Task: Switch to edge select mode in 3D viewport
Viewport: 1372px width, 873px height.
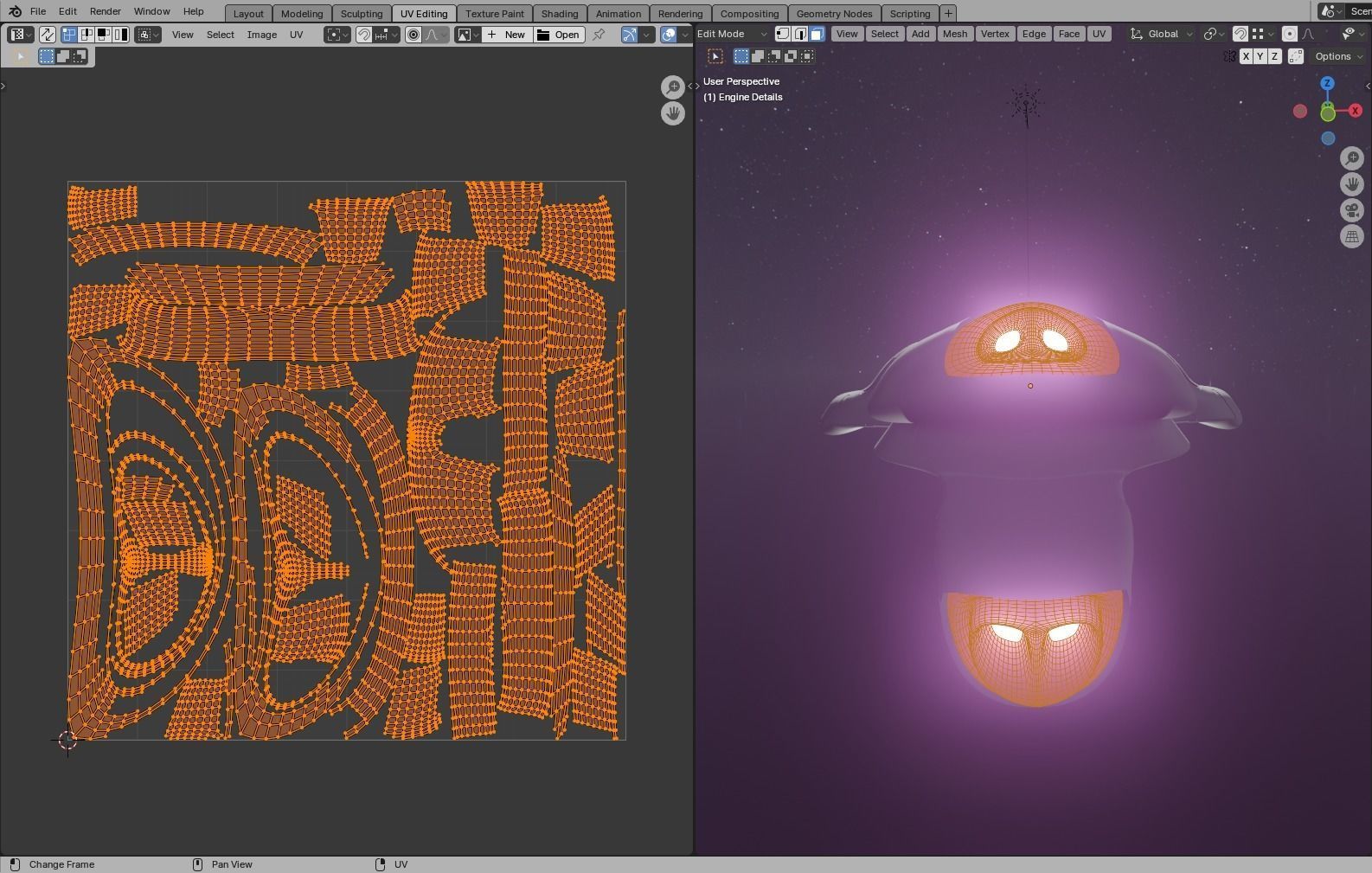Action: tap(800, 34)
